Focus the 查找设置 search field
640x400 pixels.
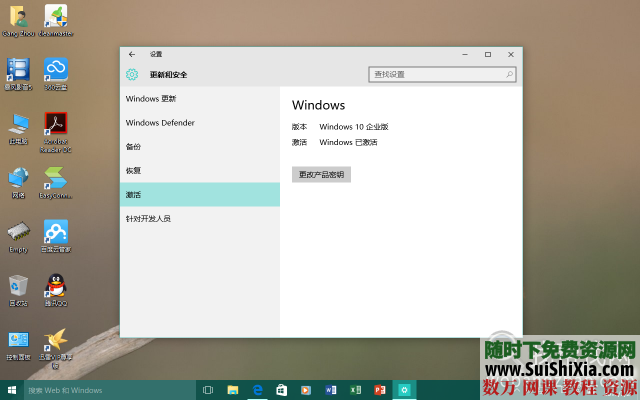point(442,74)
